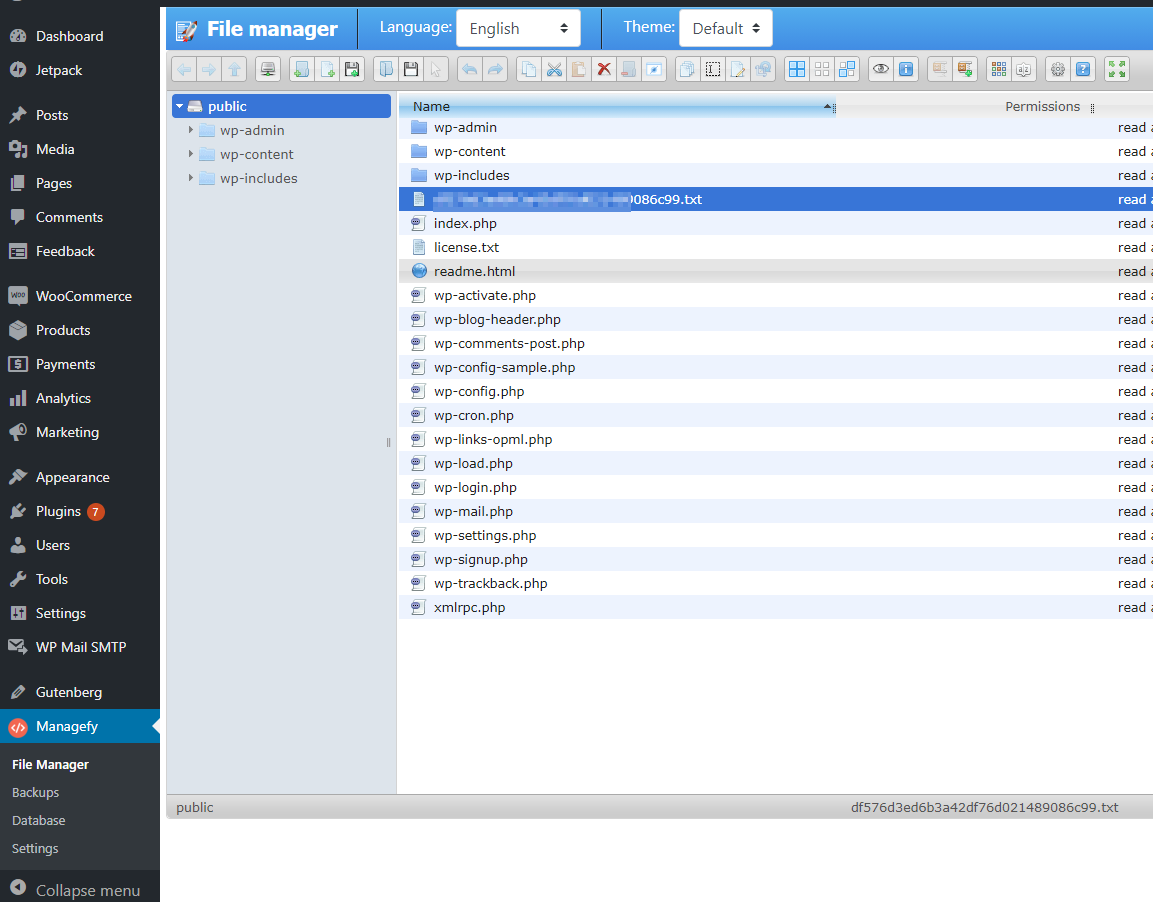Image resolution: width=1153 pixels, height=902 pixels.
Task: Click the undo arrow icon
Action: [x=469, y=70]
